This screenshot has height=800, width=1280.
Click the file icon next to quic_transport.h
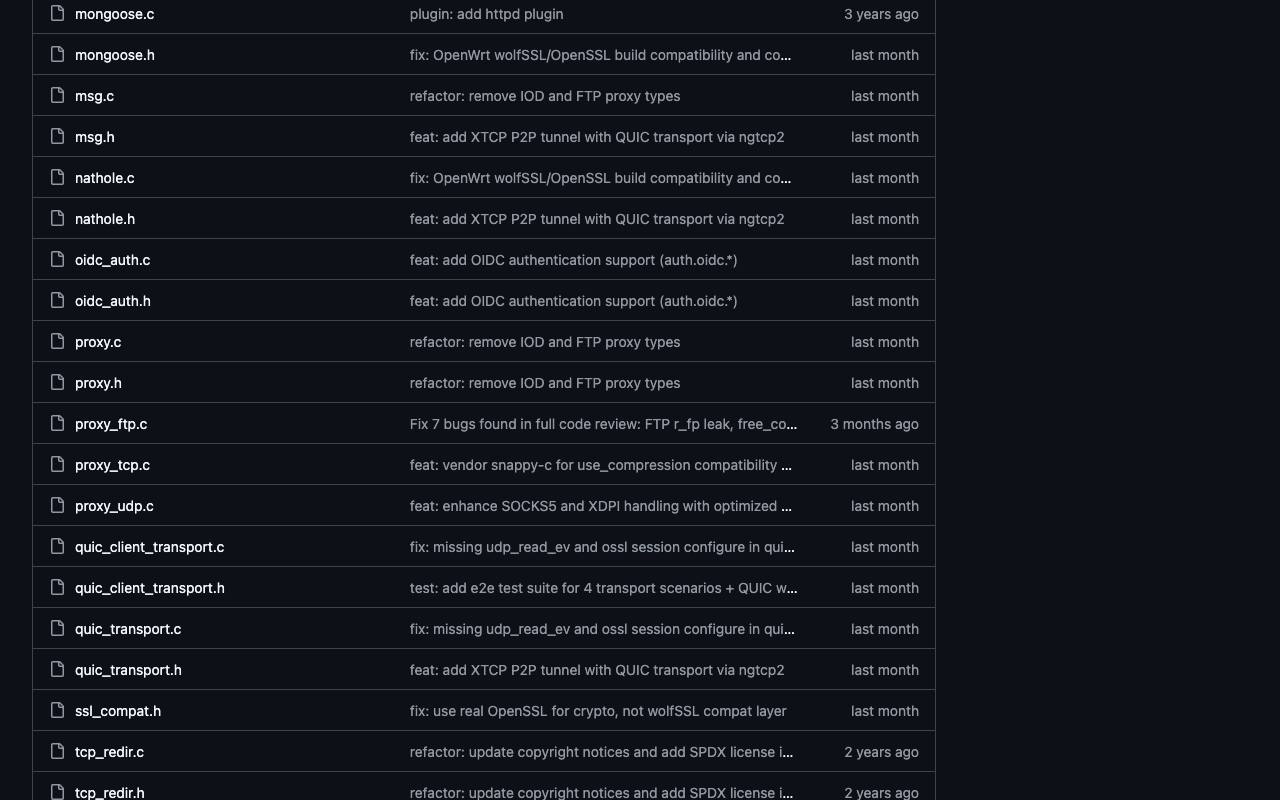pos(57,670)
